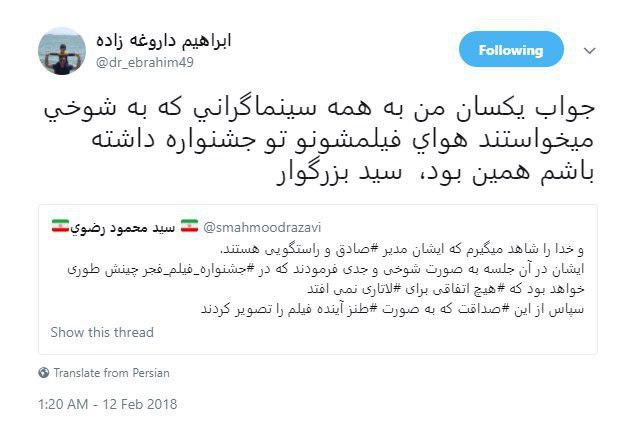Click the globe icon beside Translate
Image resolution: width=635 pixels, height=426 pixels.
[44, 373]
